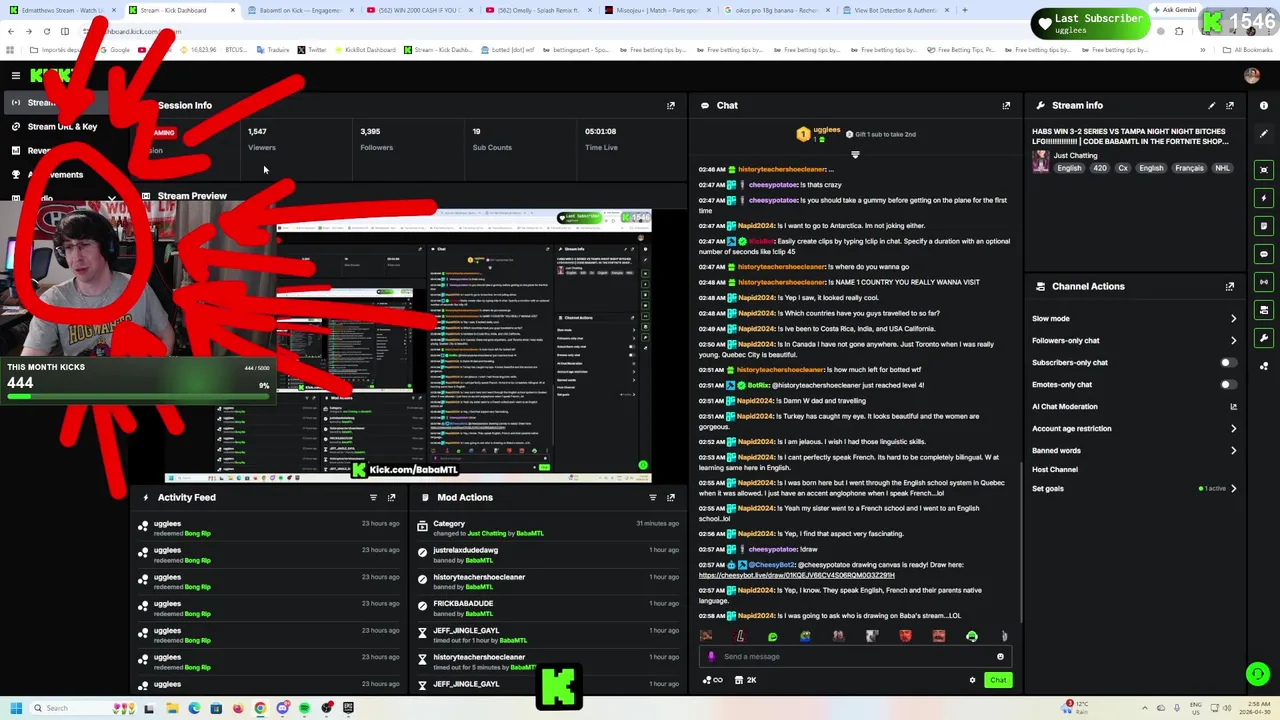This screenshot has height=720, width=1280.
Task: Click the green Chat send button
Action: (998, 680)
